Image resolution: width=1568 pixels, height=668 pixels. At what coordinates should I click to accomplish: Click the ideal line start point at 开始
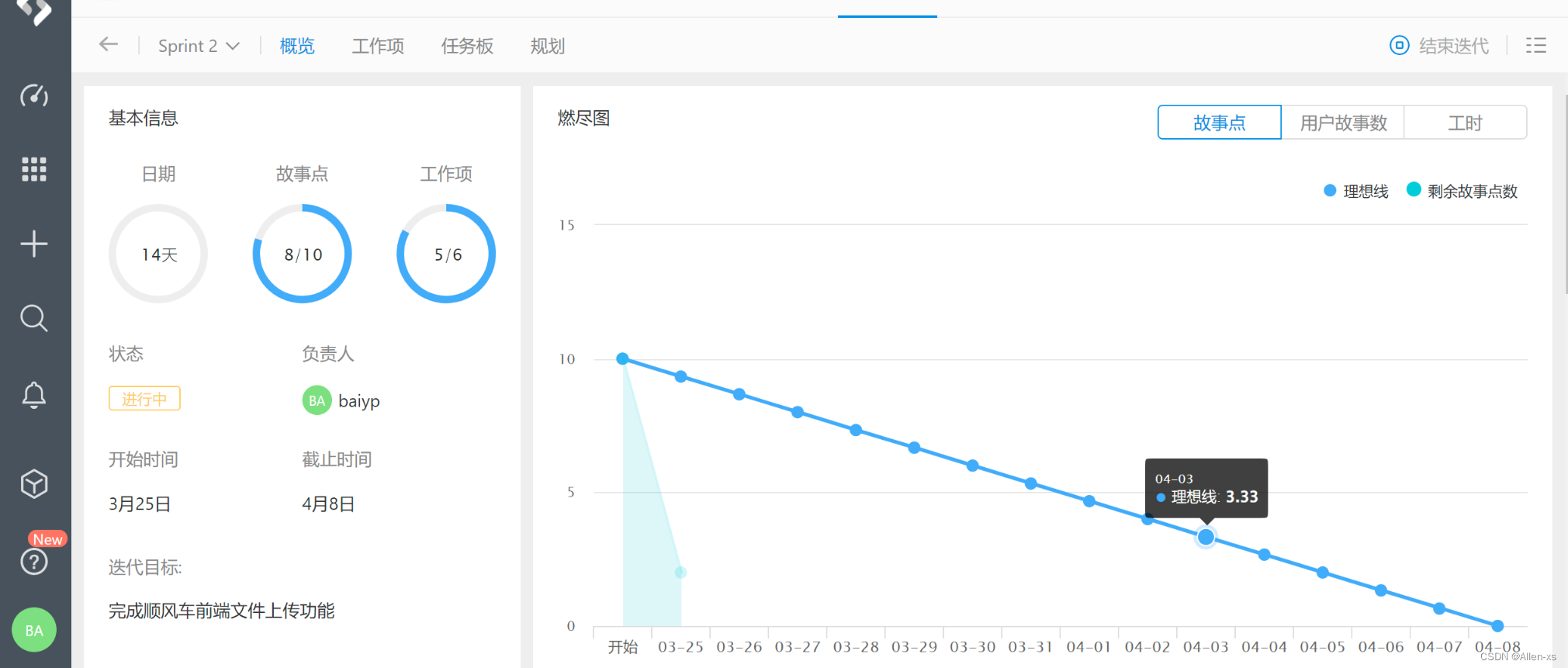[622, 358]
